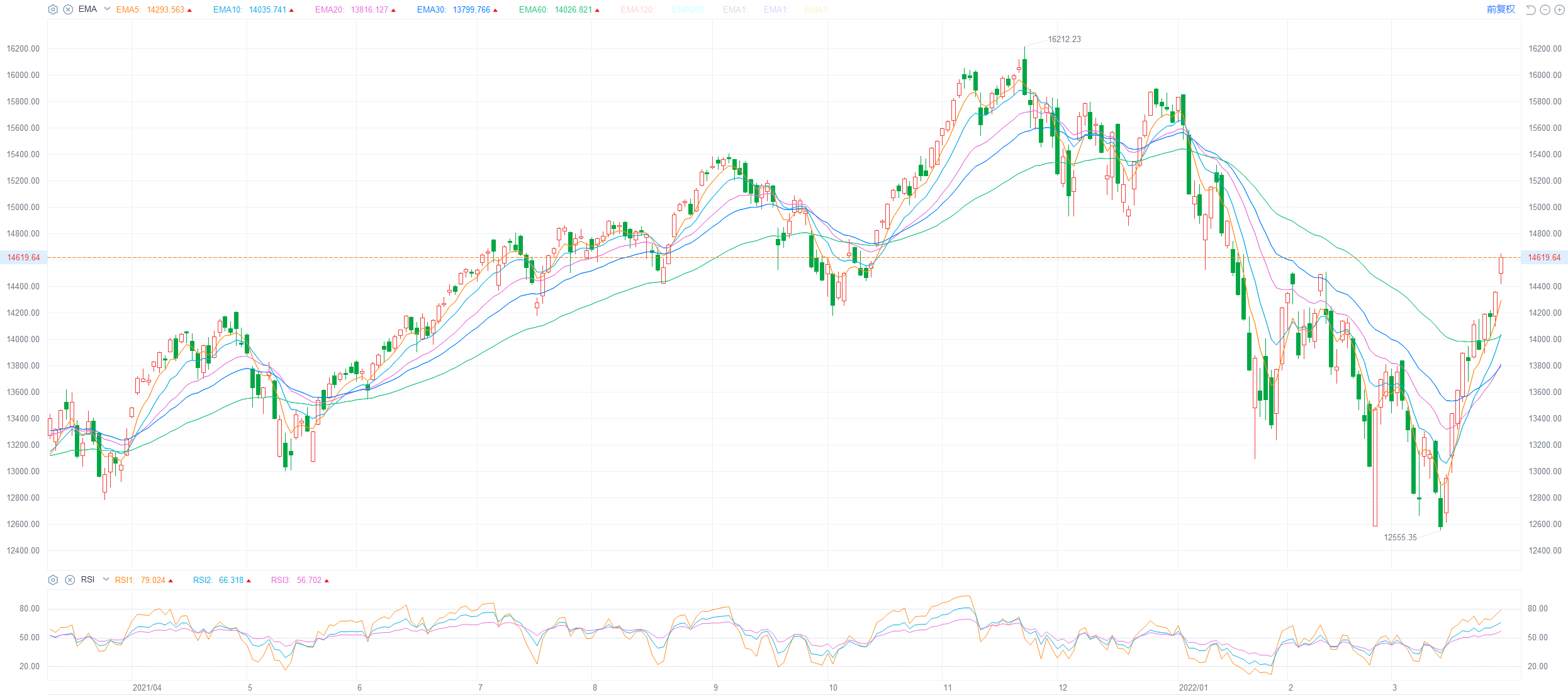Click the RSI3 value 56.702
Image resolution: width=1568 pixels, height=695 pixels.
[x=309, y=580]
